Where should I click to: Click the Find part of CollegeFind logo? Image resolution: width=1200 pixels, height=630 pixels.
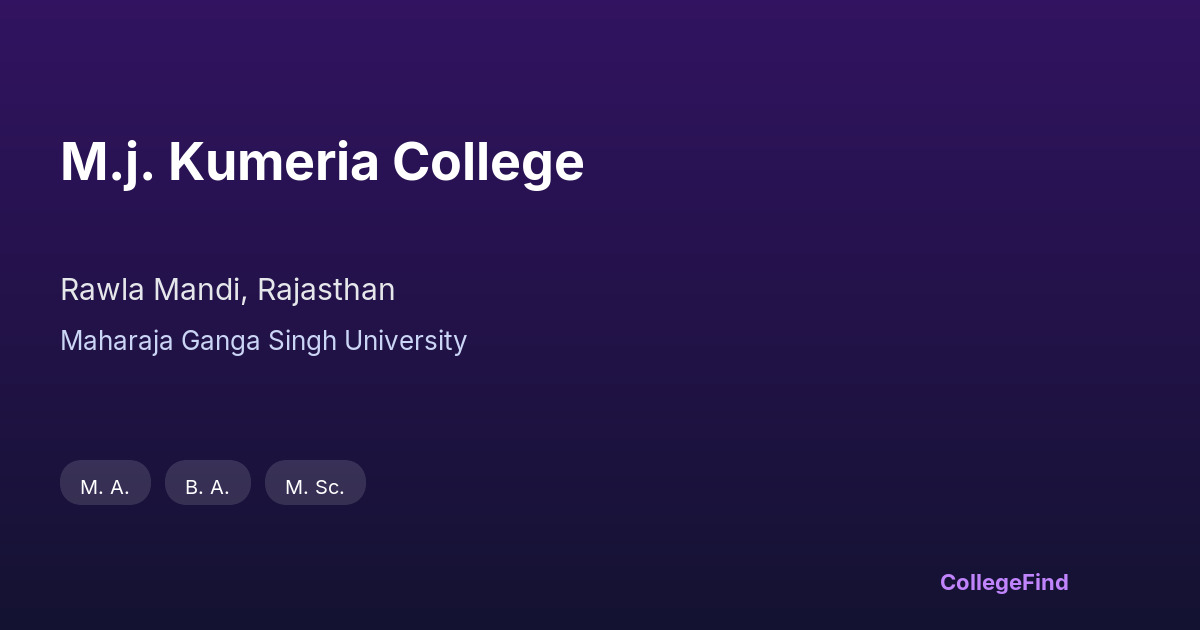click(x=1046, y=582)
